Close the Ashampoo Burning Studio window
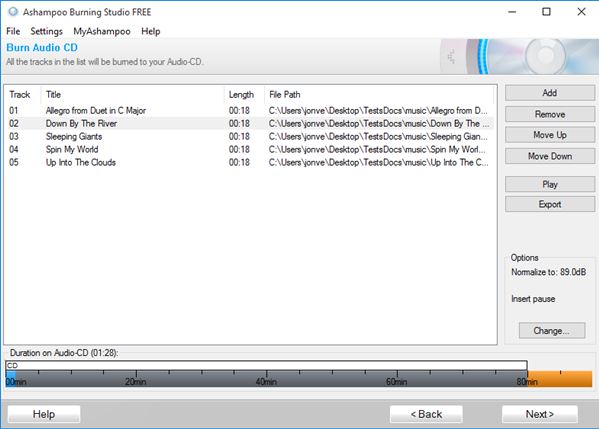The height and width of the screenshot is (429, 599). click(x=581, y=12)
